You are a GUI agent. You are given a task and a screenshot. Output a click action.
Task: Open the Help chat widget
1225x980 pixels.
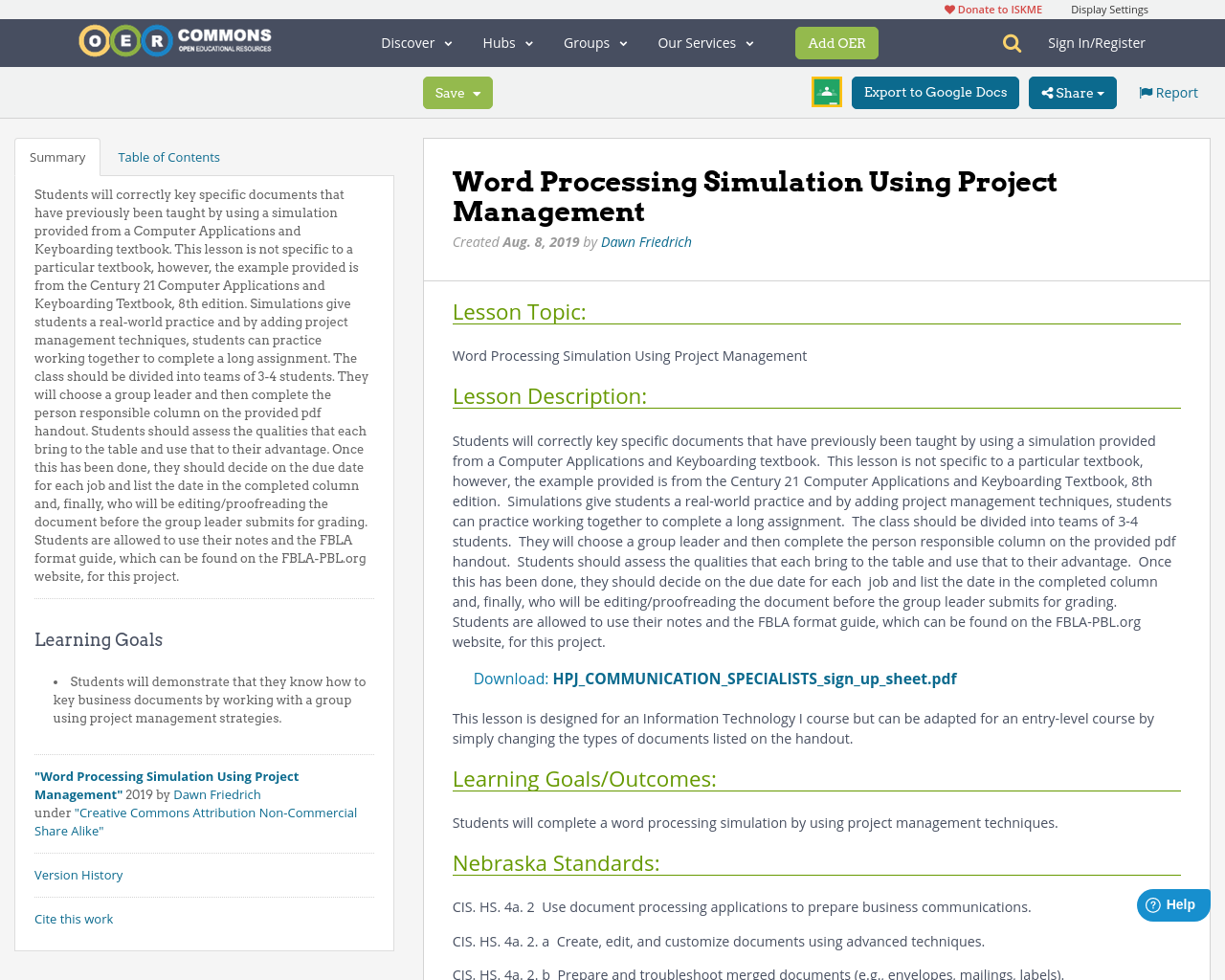click(x=1172, y=902)
